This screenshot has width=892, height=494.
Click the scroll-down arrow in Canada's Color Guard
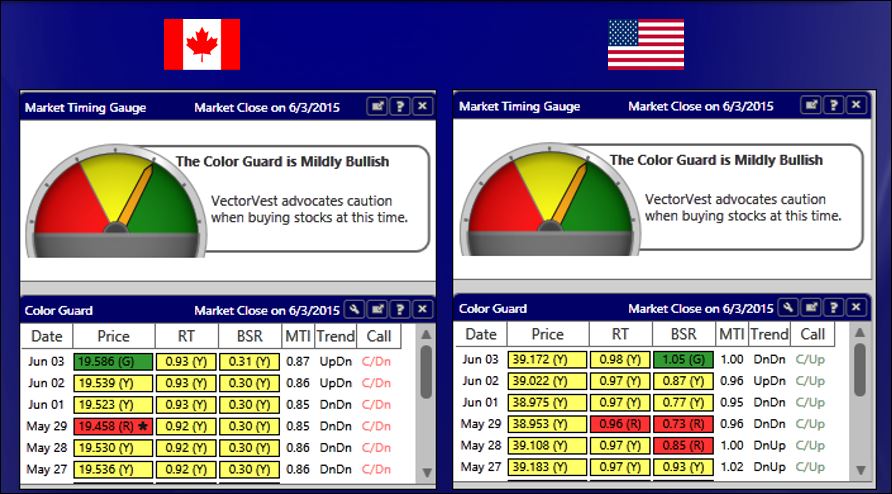pyautogui.click(x=427, y=472)
